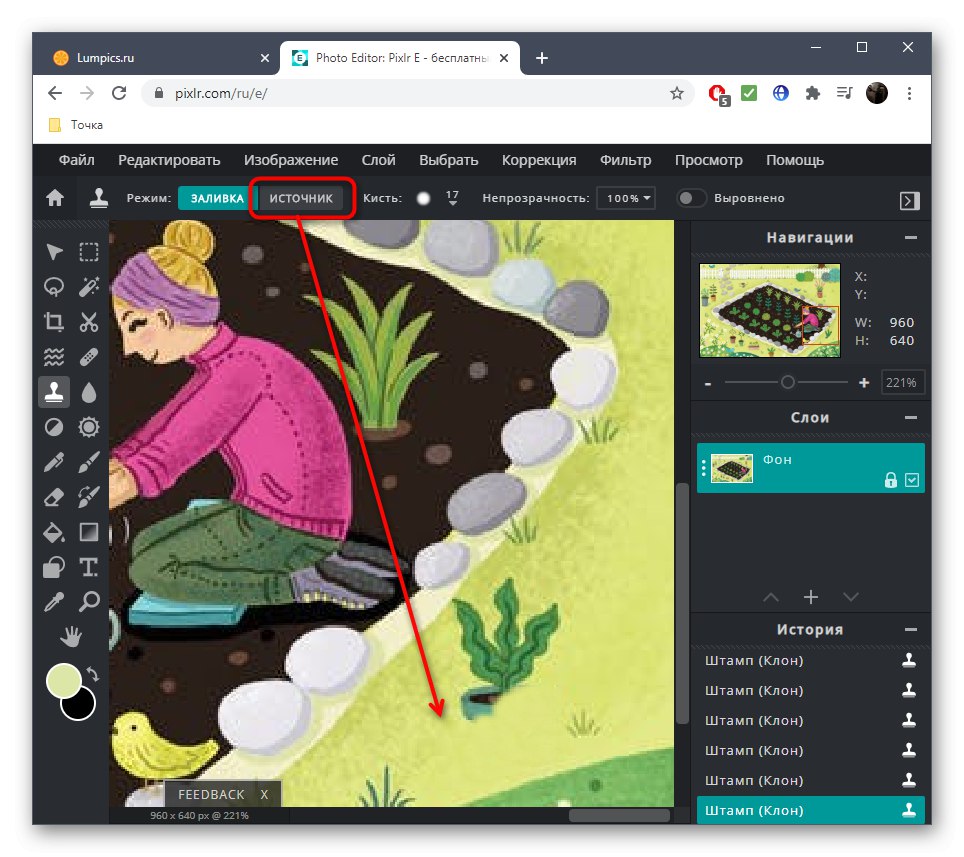Select the Text tool
The width and height of the screenshot is (964, 857).
[88, 566]
